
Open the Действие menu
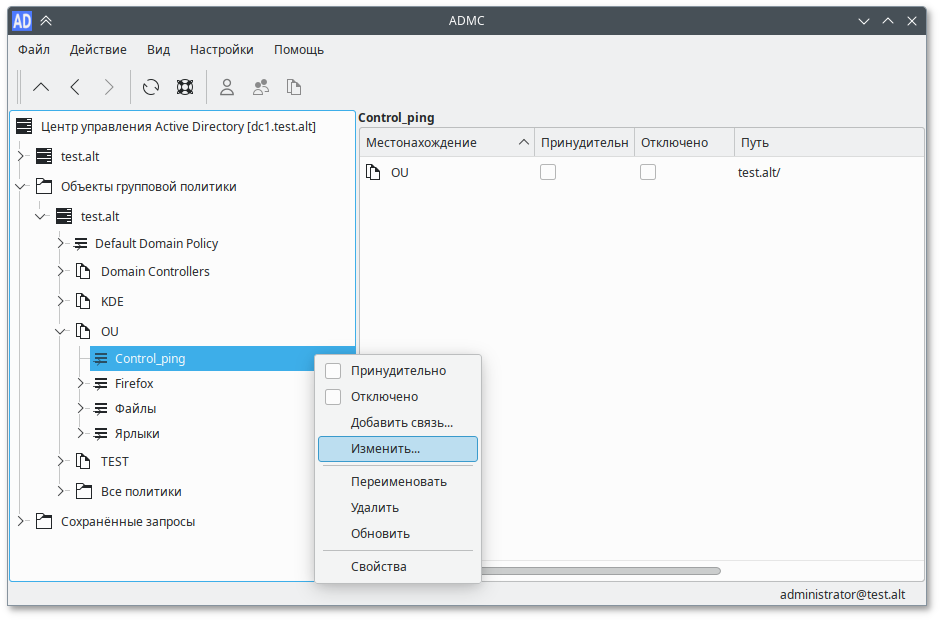pos(98,49)
